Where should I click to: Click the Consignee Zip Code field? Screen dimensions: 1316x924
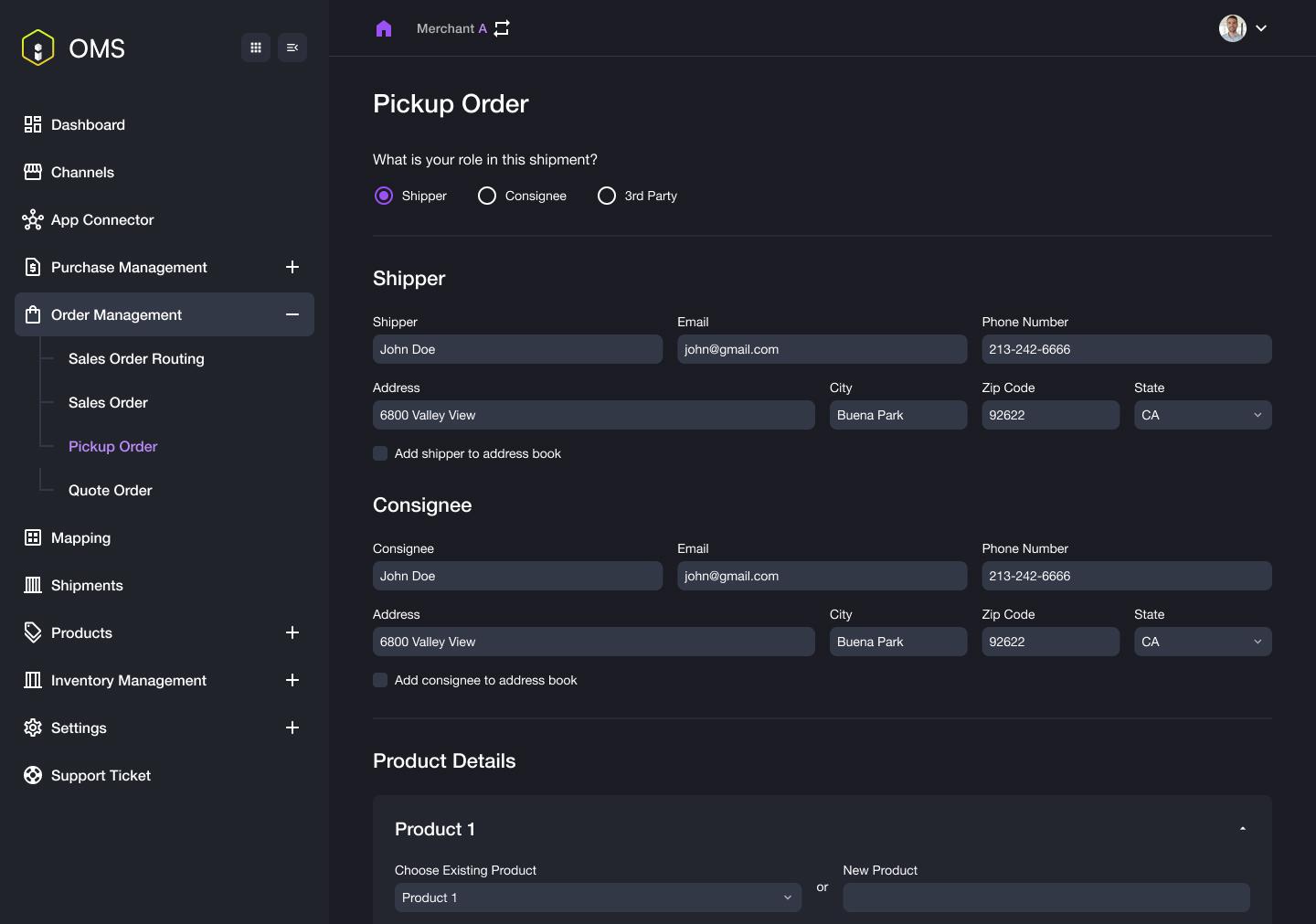point(1051,642)
